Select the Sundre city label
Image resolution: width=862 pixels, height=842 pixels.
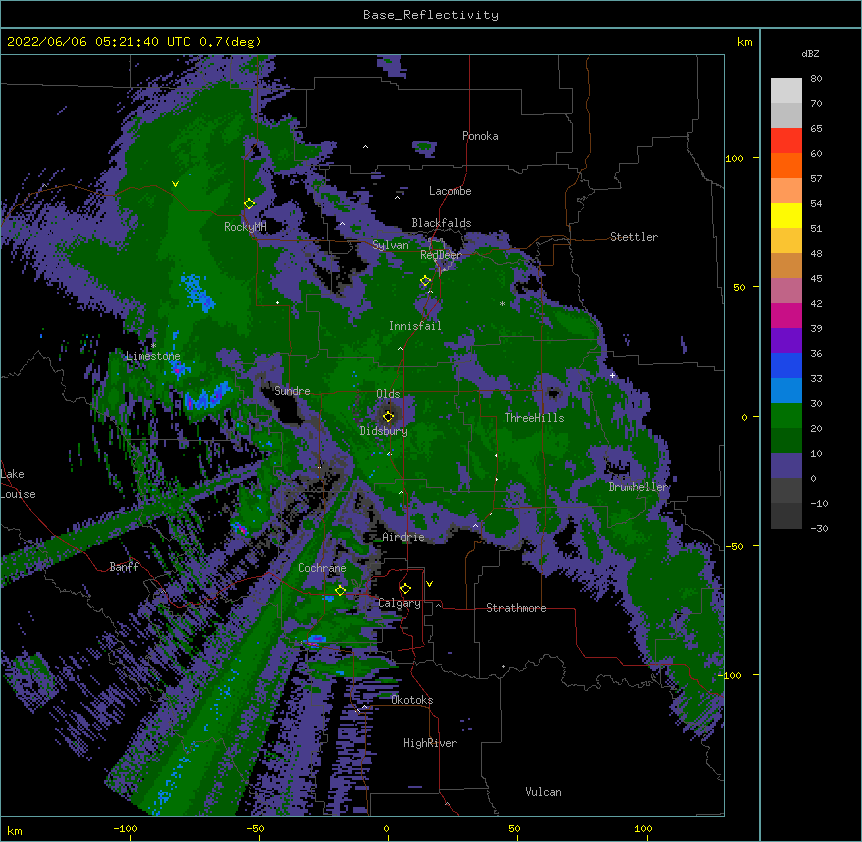pyautogui.click(x=292, y=391)
